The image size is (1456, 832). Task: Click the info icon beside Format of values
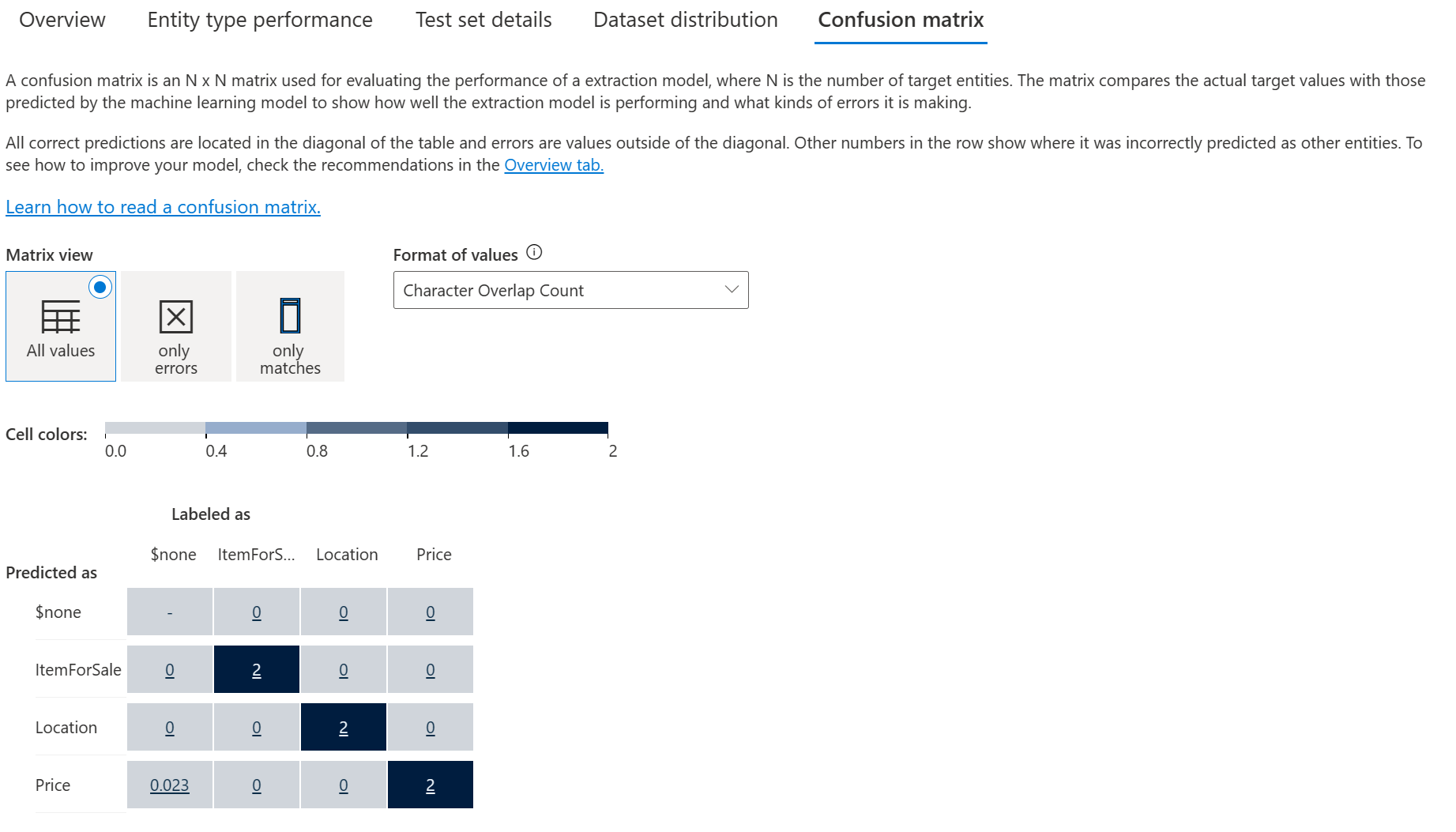coord(534,253)
